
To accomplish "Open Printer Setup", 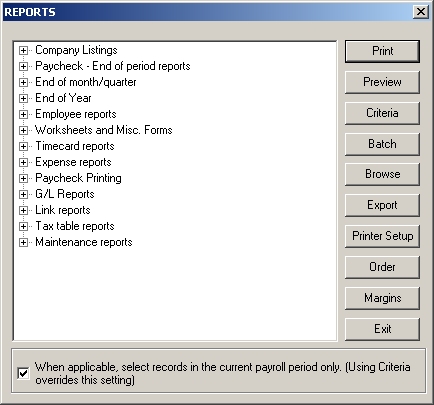I will 382,236.
